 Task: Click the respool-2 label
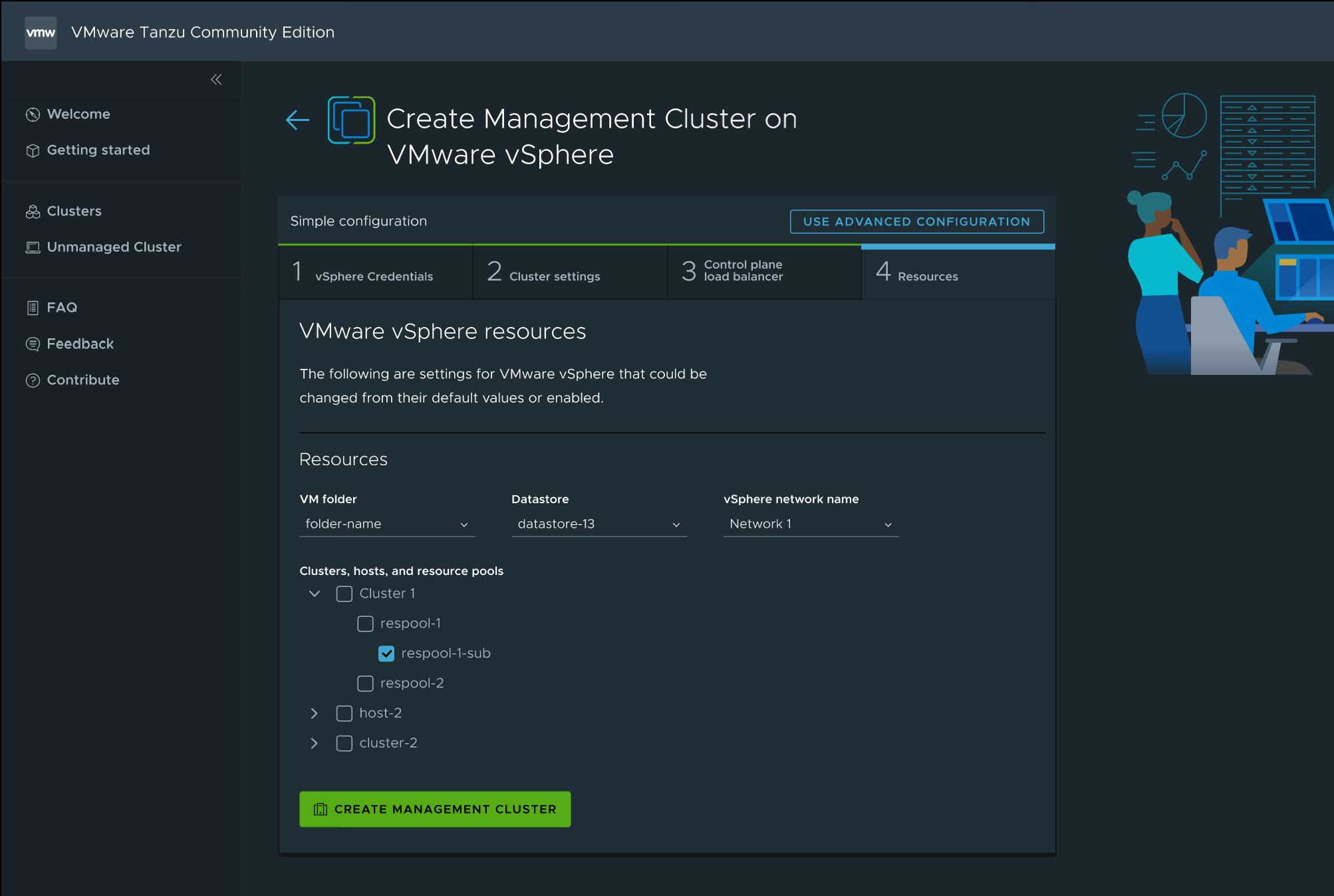412,683
